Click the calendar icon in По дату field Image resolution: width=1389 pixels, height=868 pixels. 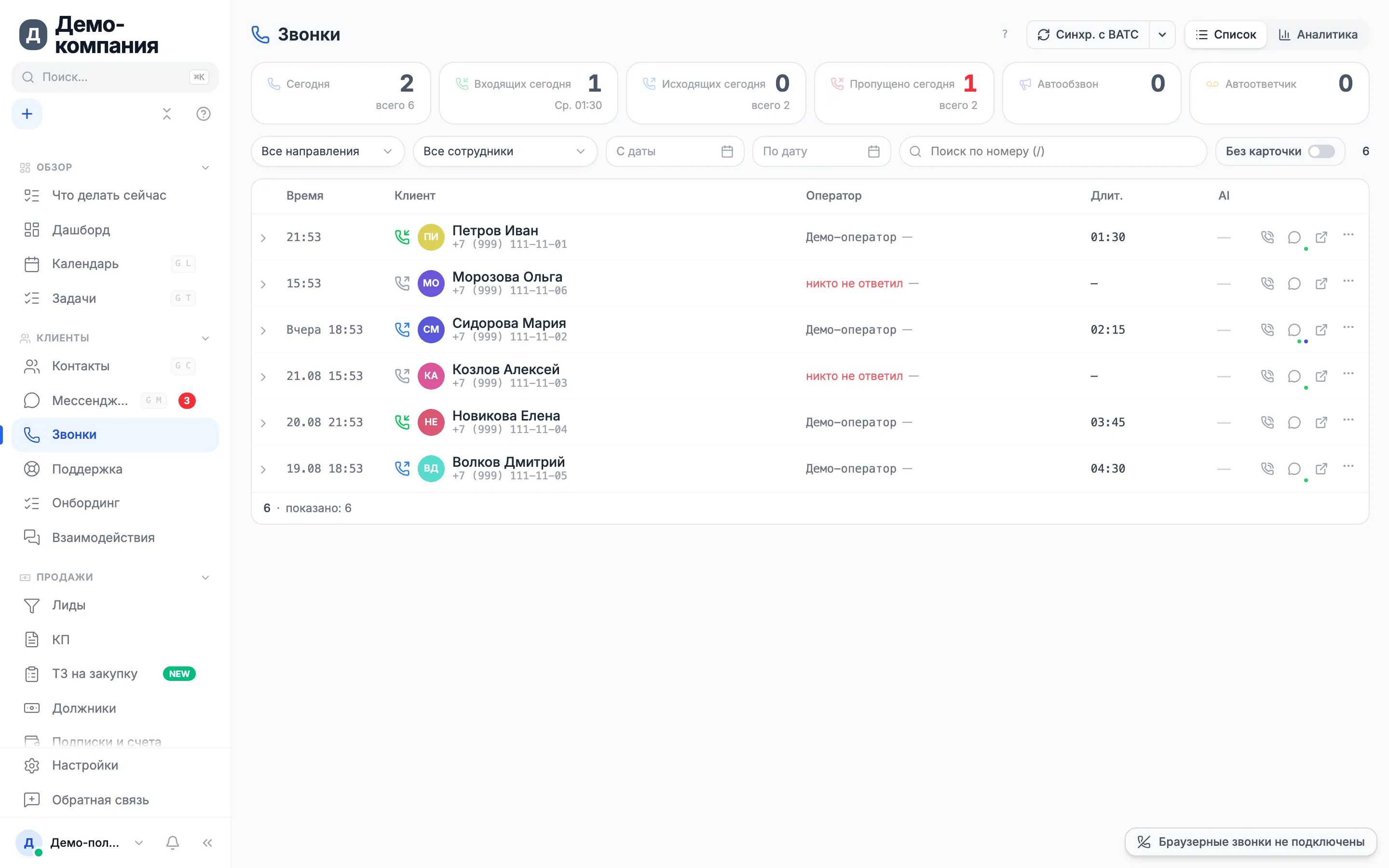873,151
